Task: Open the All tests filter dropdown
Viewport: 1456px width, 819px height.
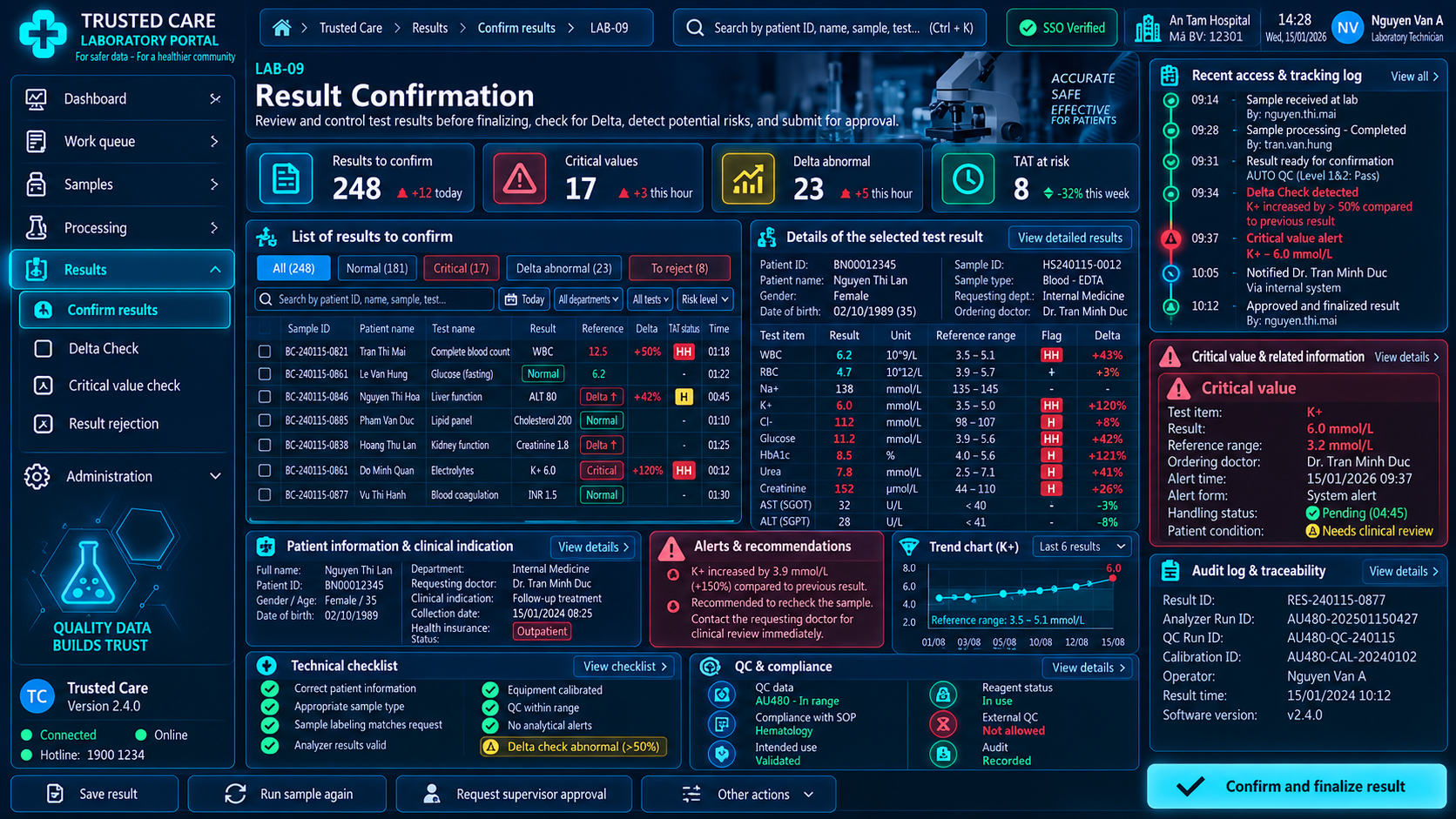Action: tap(650, 299)
